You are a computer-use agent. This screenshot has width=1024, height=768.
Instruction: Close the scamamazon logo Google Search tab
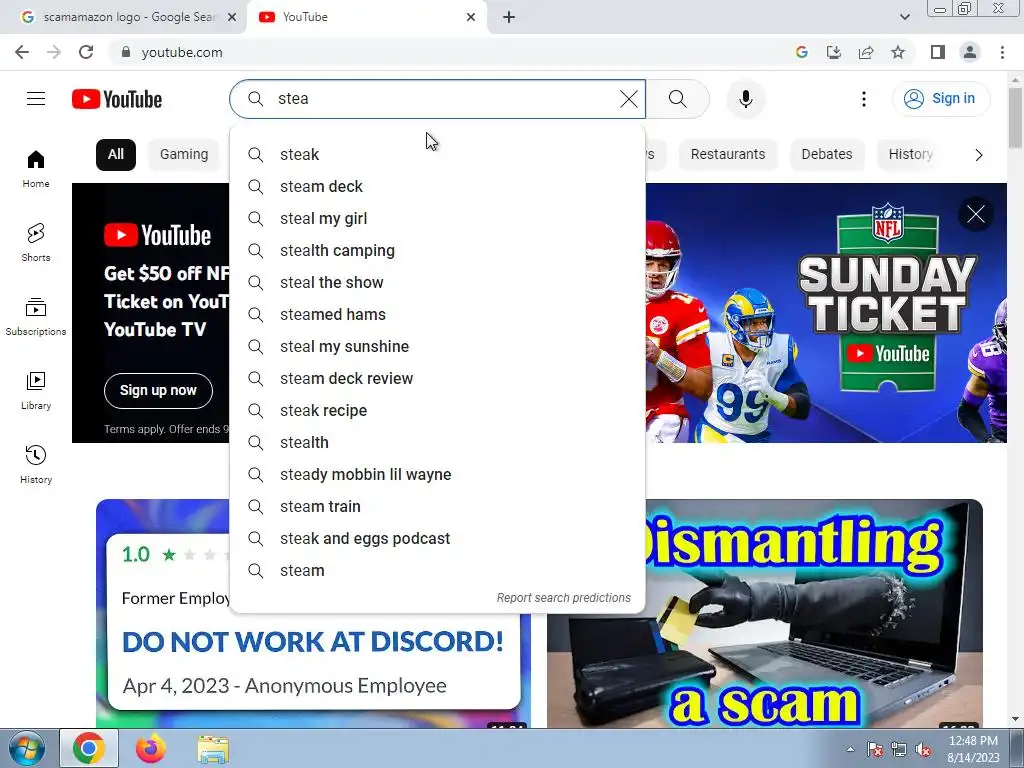click(x=232, y=17)
